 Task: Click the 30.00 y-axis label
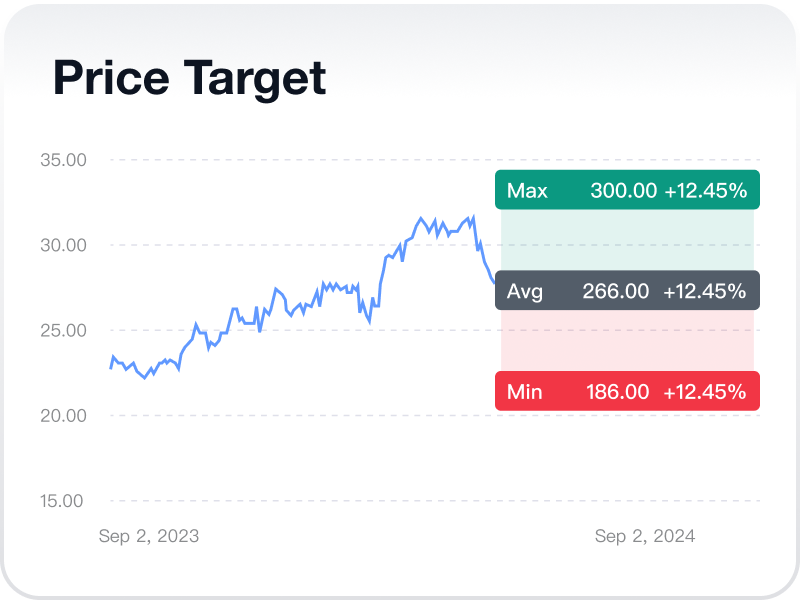[x=63, y=245]
